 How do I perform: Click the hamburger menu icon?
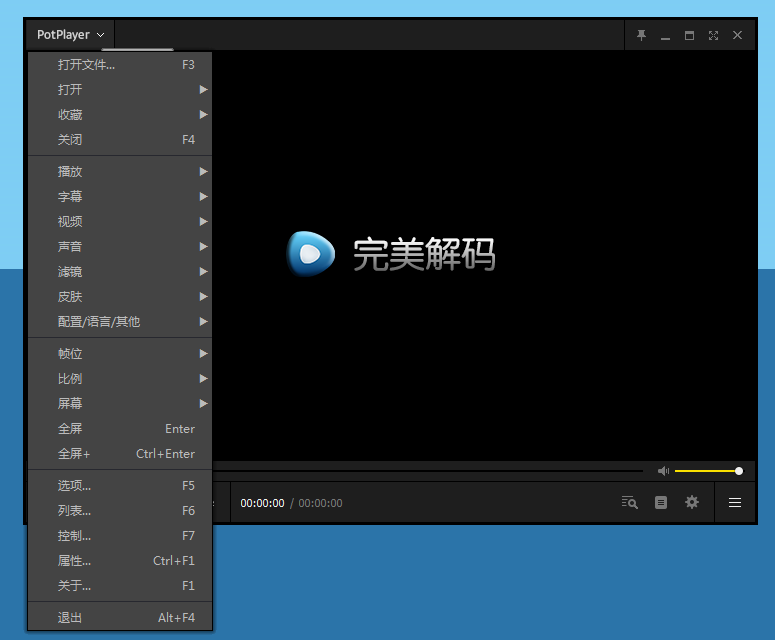click(735, 503)
